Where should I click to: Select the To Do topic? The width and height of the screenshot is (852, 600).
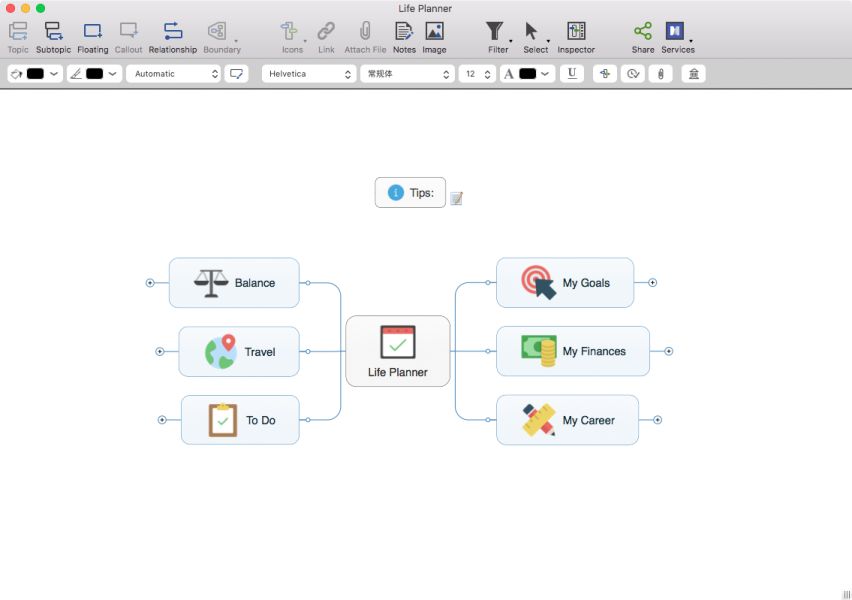(240, 420)
